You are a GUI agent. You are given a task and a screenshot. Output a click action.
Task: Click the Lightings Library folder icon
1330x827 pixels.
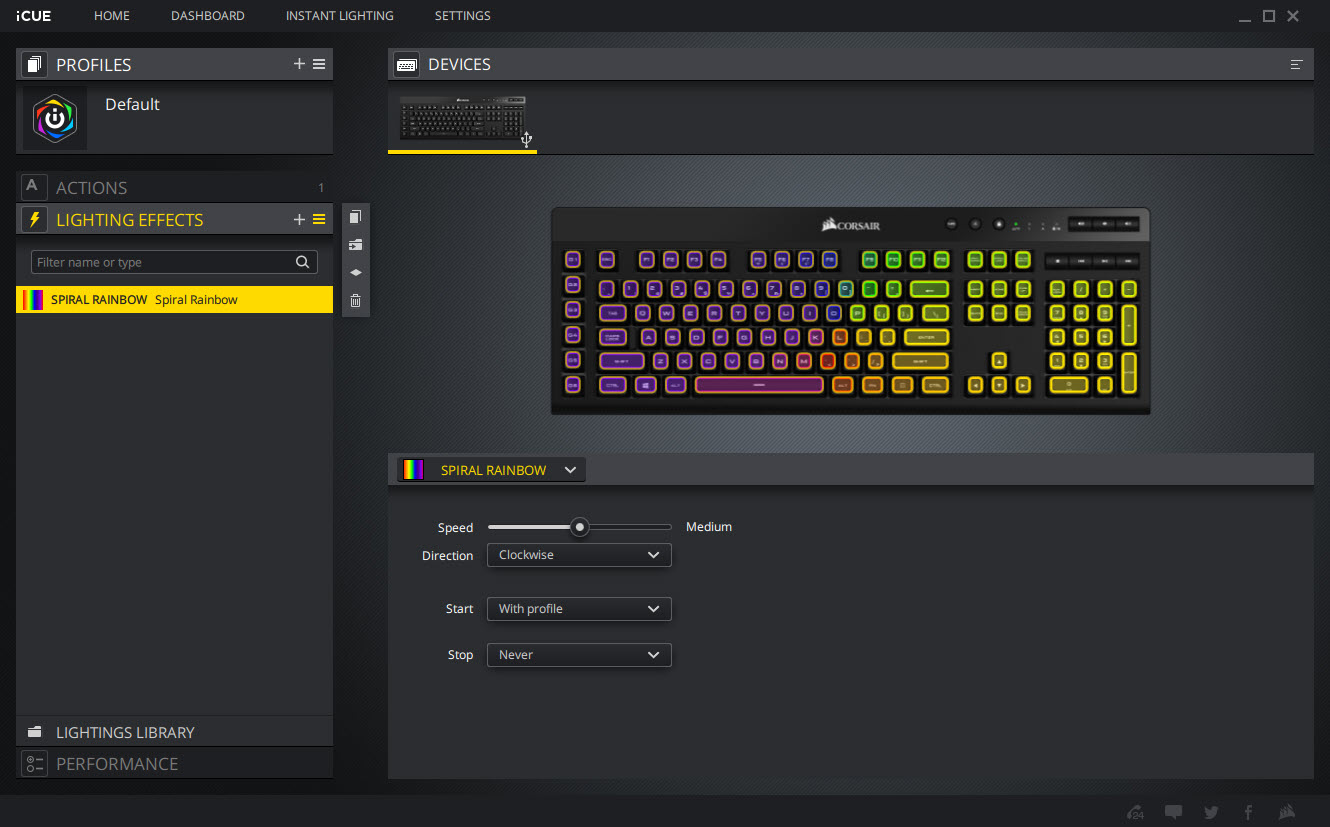tap(35, 732)
